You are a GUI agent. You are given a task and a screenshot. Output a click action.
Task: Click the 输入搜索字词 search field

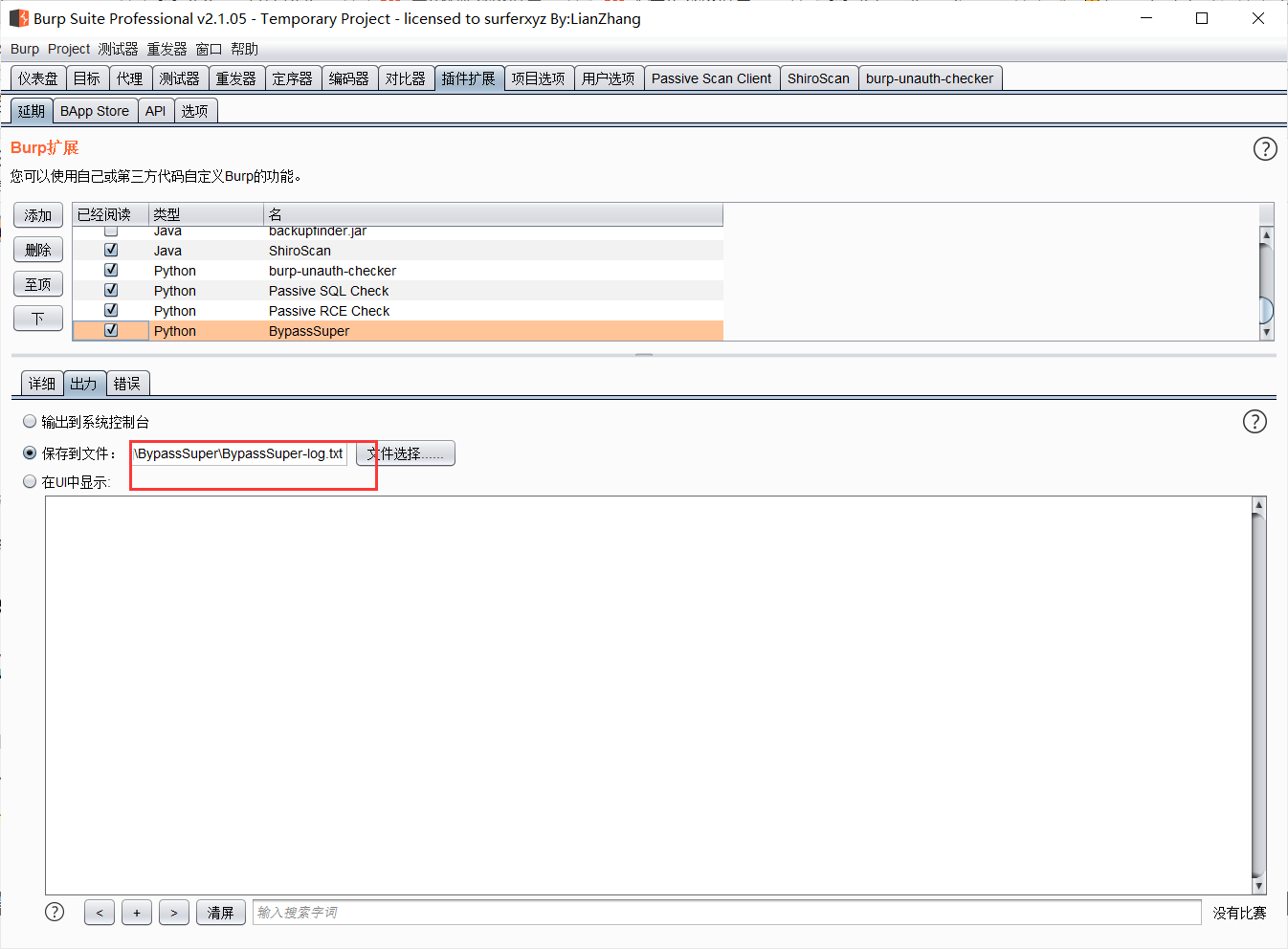click(726, 913)
